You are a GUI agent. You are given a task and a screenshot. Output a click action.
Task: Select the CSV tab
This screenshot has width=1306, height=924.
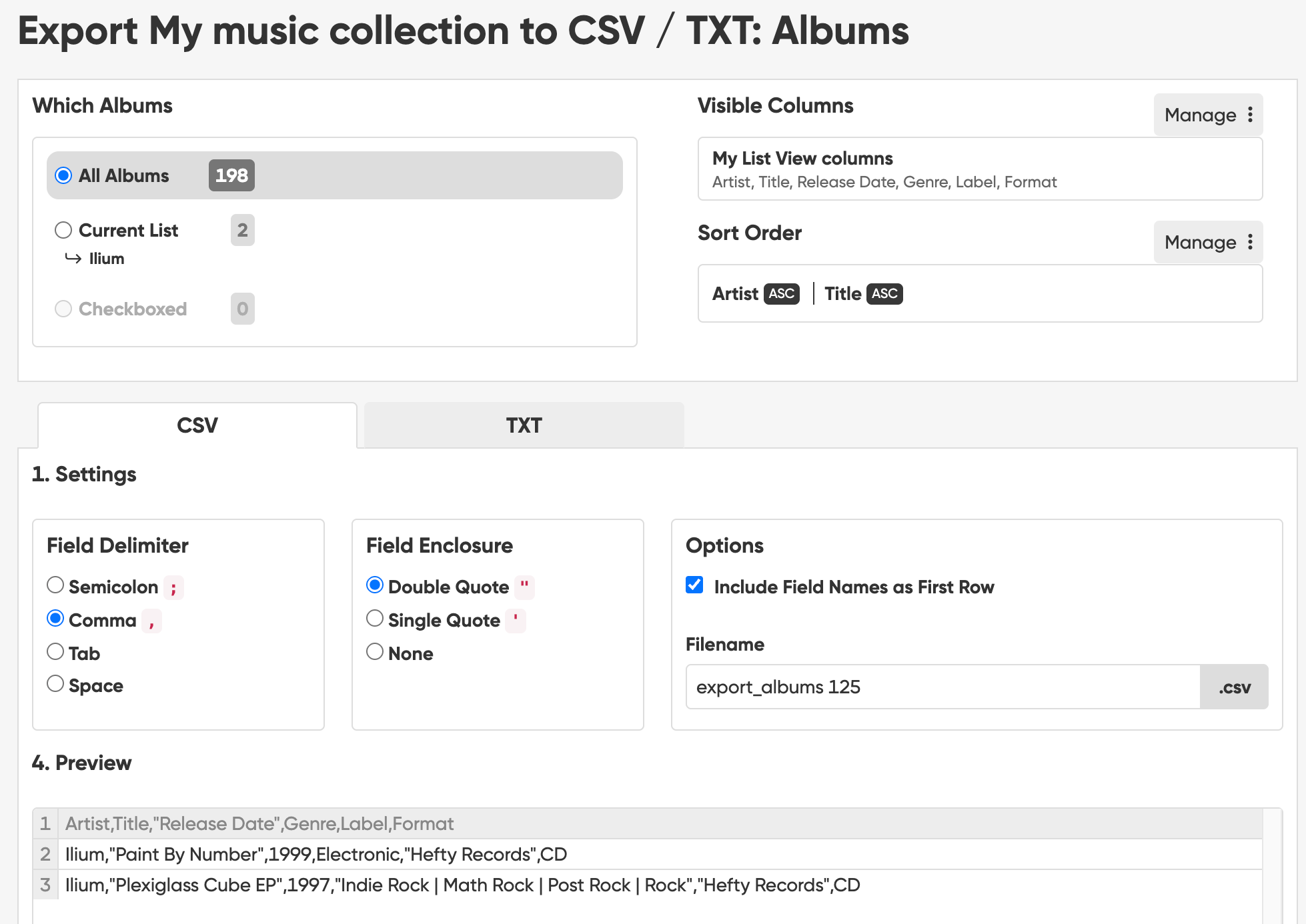click(197, 425)
